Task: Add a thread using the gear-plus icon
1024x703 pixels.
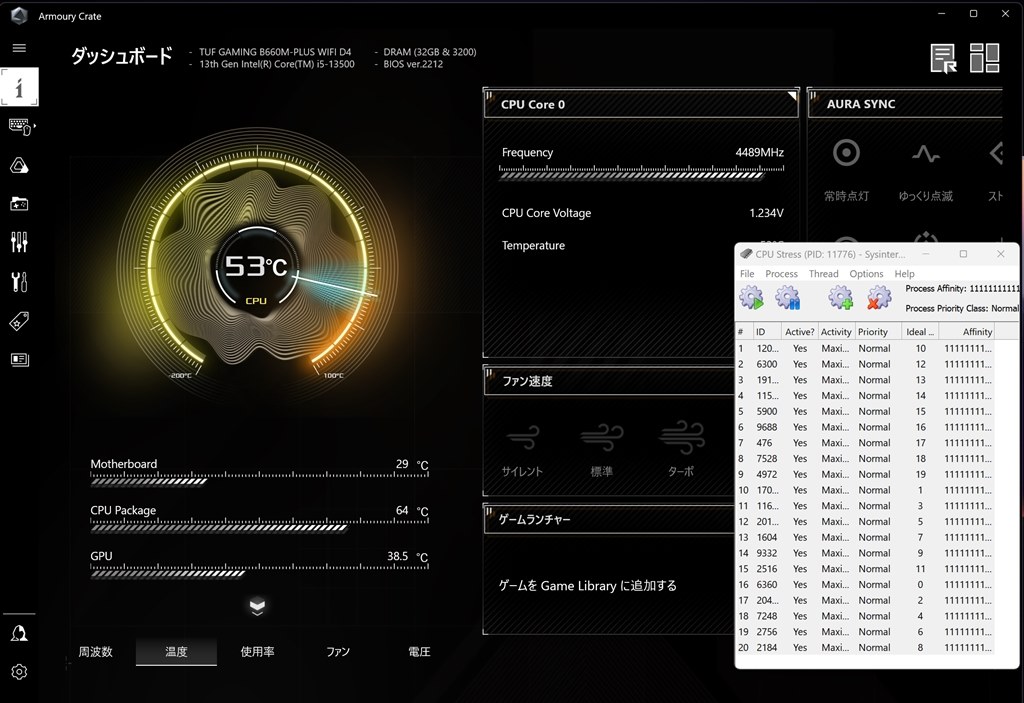Action: 840,296
